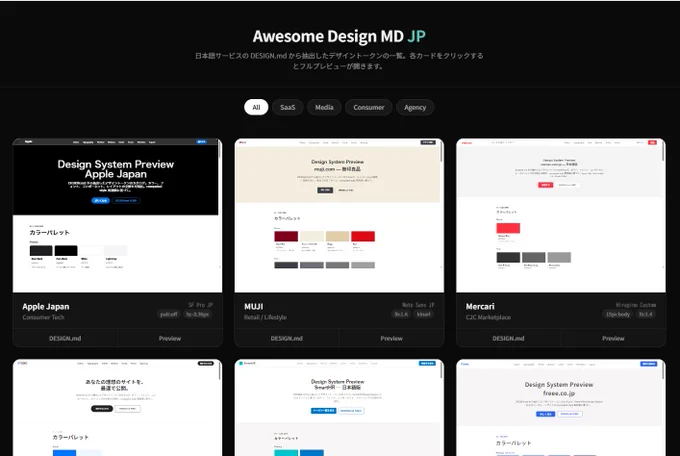Click the Retail / Lifestyle subtitle text
The height and width of the screenshot is (456, 680).
click(x=265, y=317)
